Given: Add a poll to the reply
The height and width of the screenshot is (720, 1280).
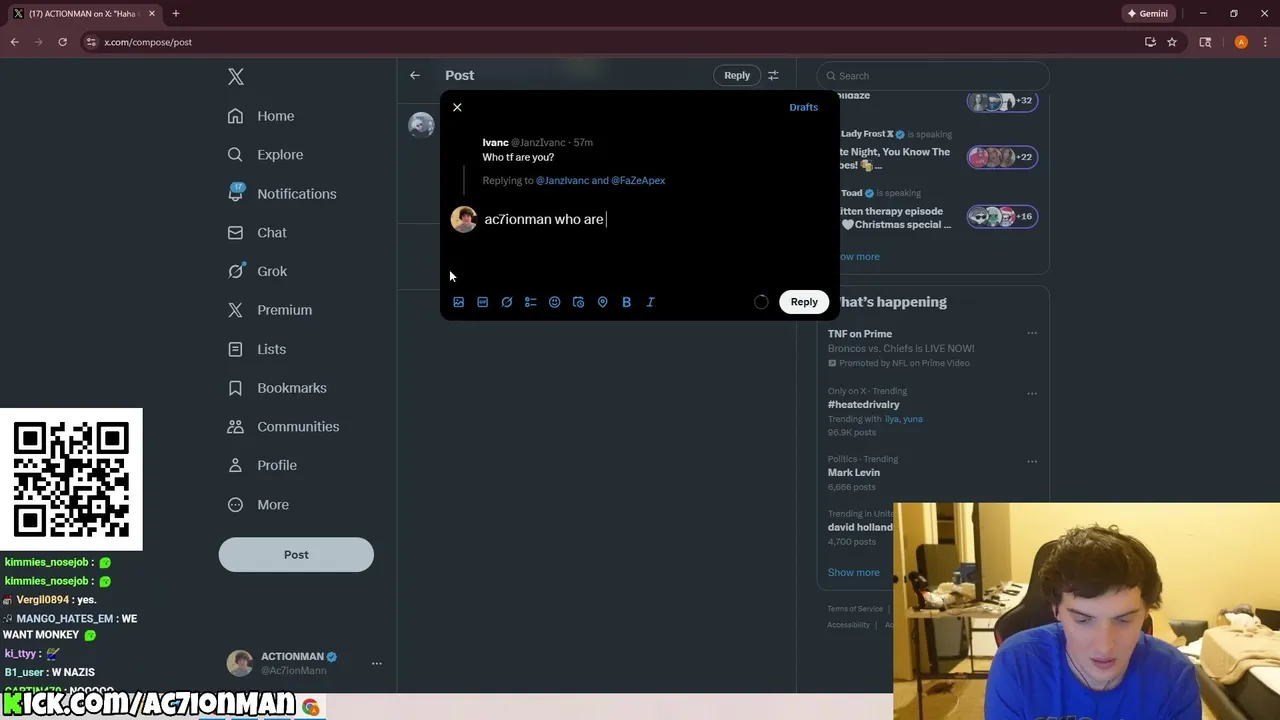Looking at the screenshot, I should click(530, 302).
